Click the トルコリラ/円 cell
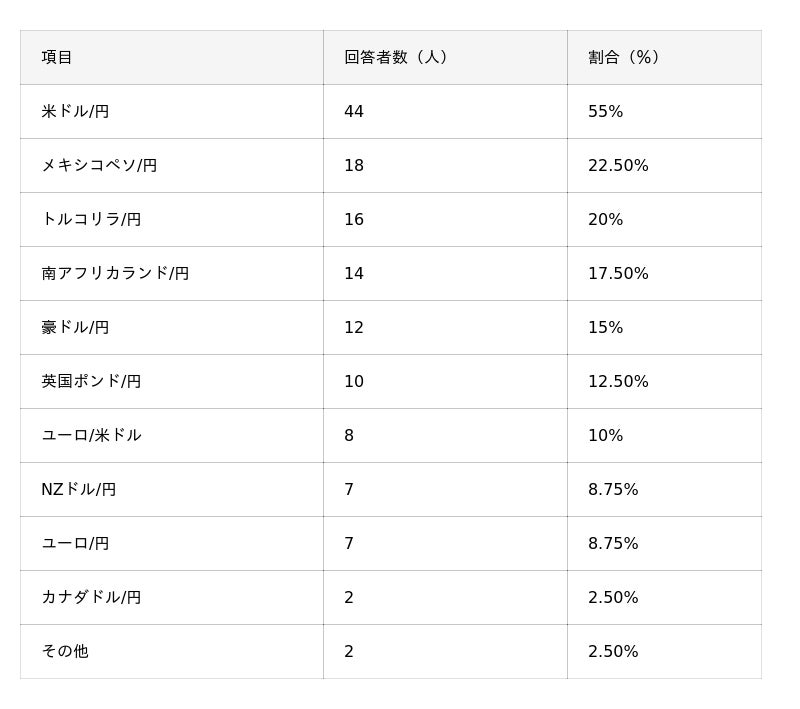The height and width of the screenshot is (709, 800). (91, 219)
